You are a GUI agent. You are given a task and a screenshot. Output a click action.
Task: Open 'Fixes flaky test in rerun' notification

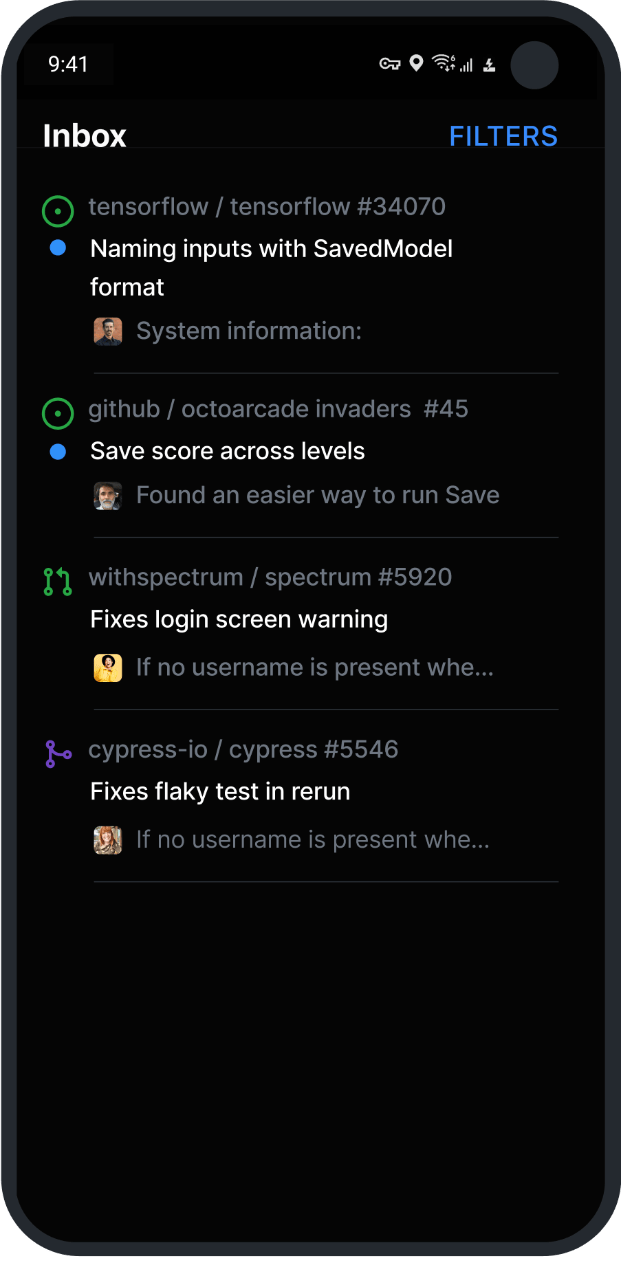(220, 791)
